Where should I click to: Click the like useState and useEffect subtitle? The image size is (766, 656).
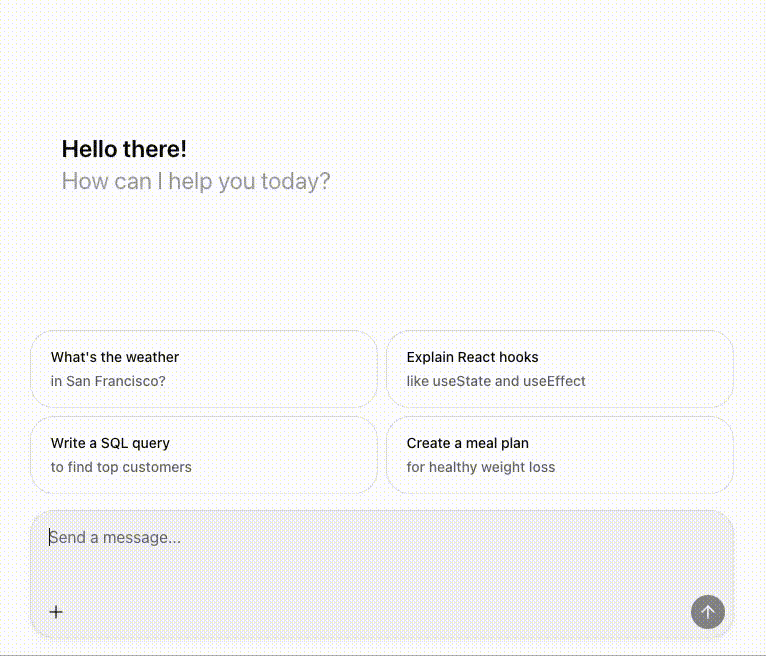click(496, 381)
